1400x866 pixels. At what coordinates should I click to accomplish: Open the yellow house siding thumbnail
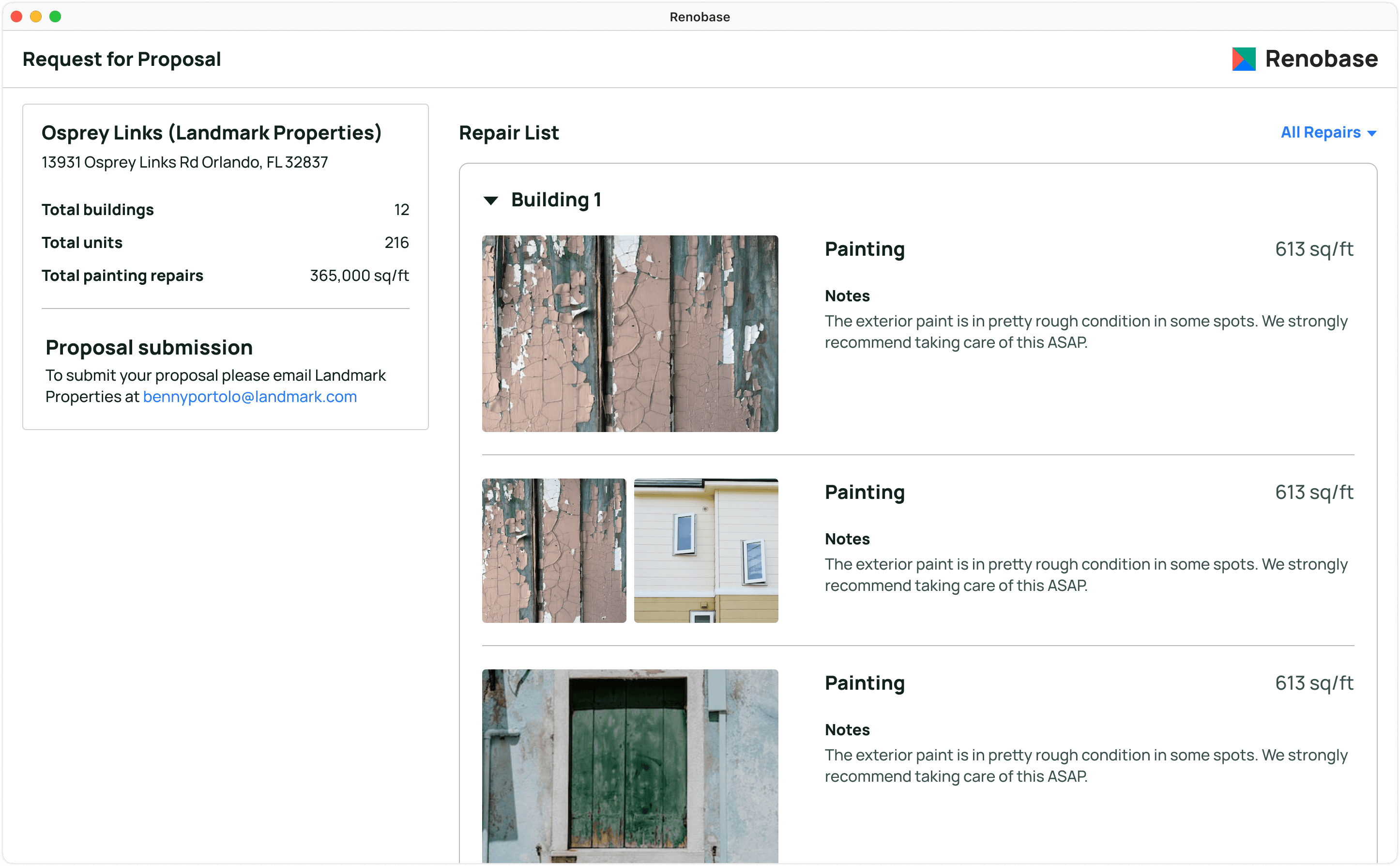(x=706, y=550)
